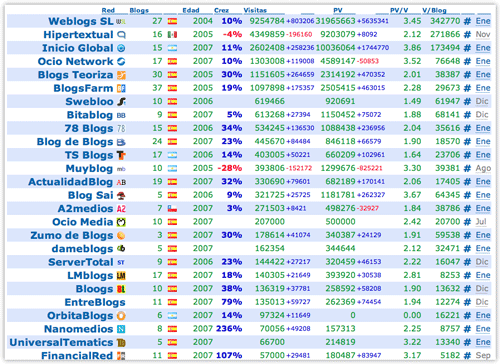
Task: Click the UniversalTematics logo icon
Action: click(121, 343)
